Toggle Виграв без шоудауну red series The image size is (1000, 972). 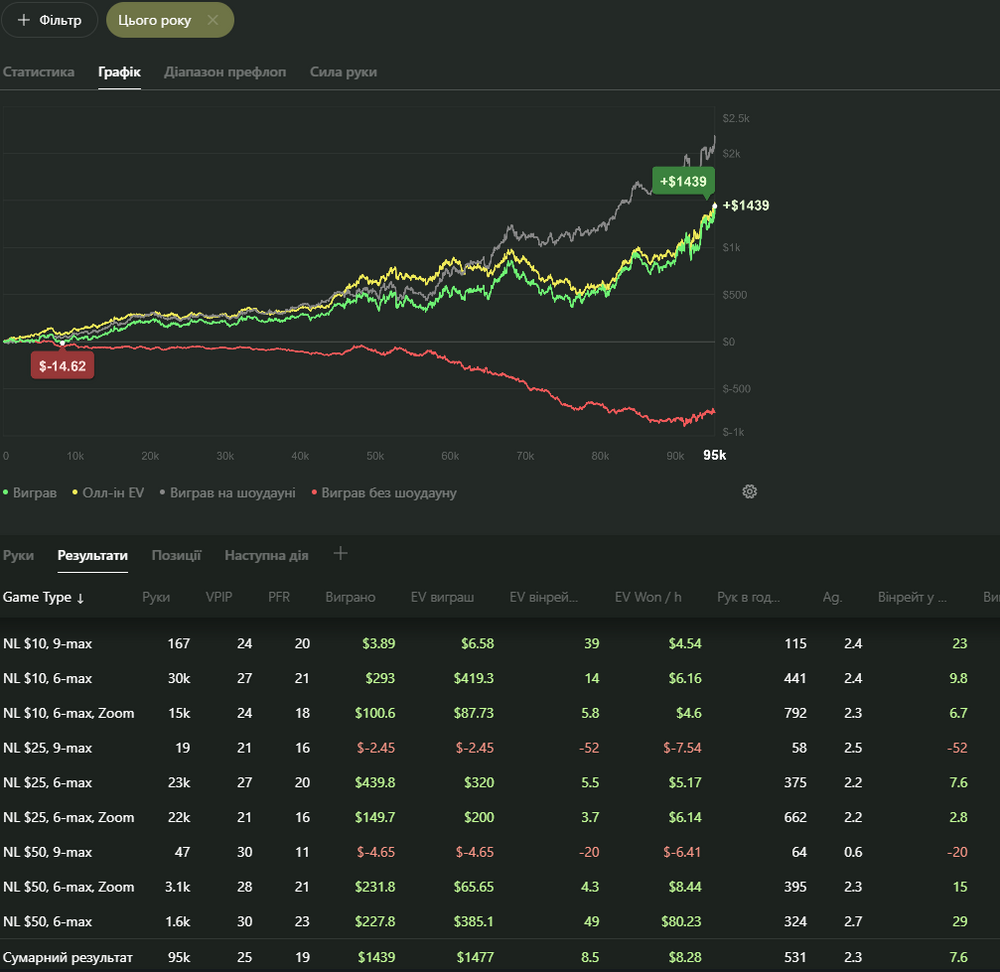coord(384,493)
